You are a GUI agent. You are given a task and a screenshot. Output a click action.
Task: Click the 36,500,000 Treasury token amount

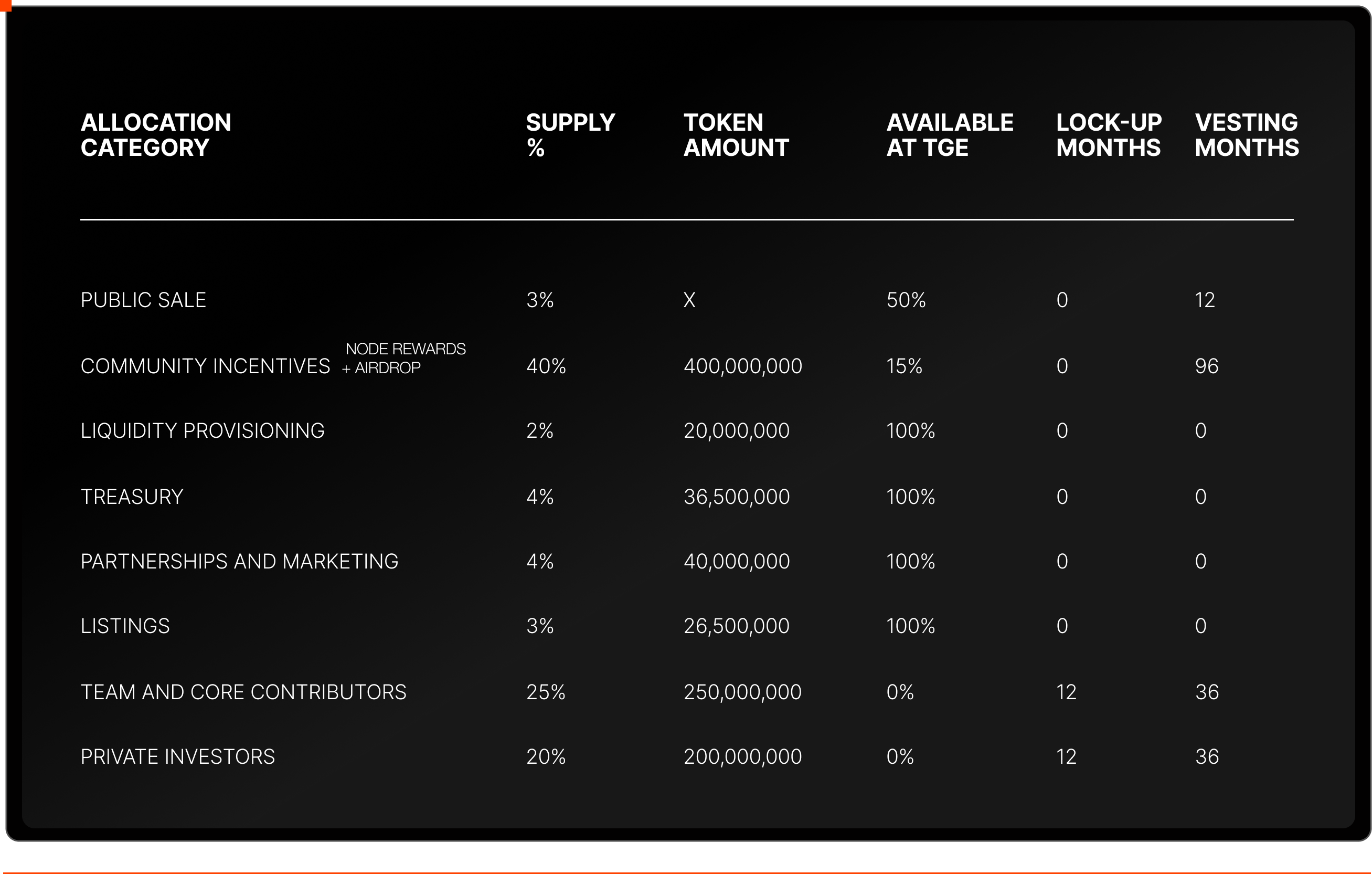[x=736, y=497]
